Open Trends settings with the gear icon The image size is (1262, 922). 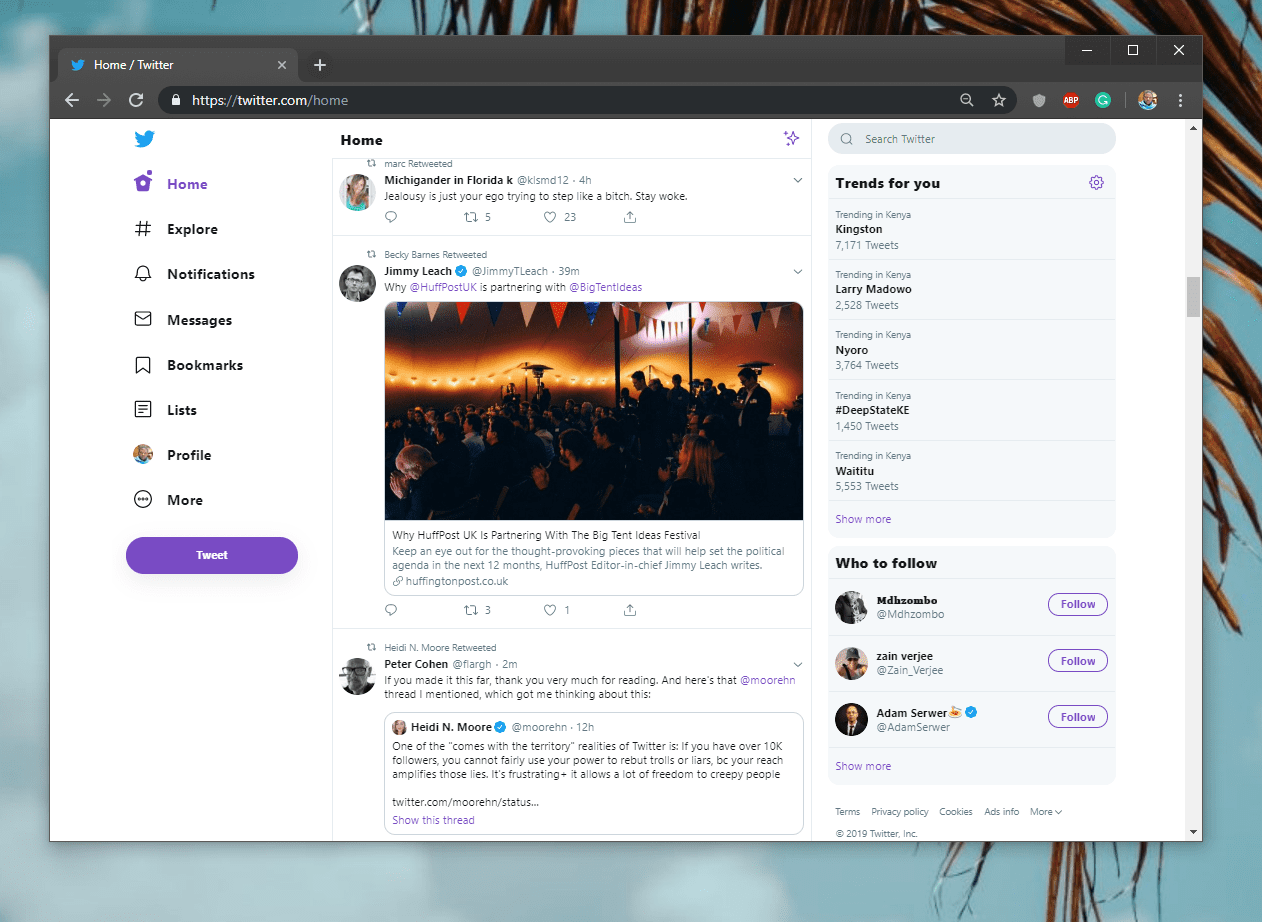click(1096, 182)
